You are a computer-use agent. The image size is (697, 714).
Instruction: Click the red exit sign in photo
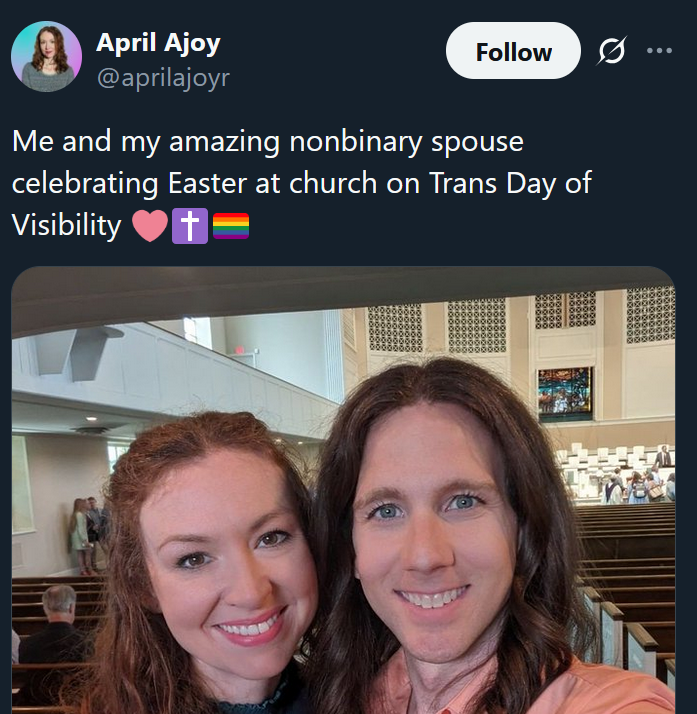239,350
